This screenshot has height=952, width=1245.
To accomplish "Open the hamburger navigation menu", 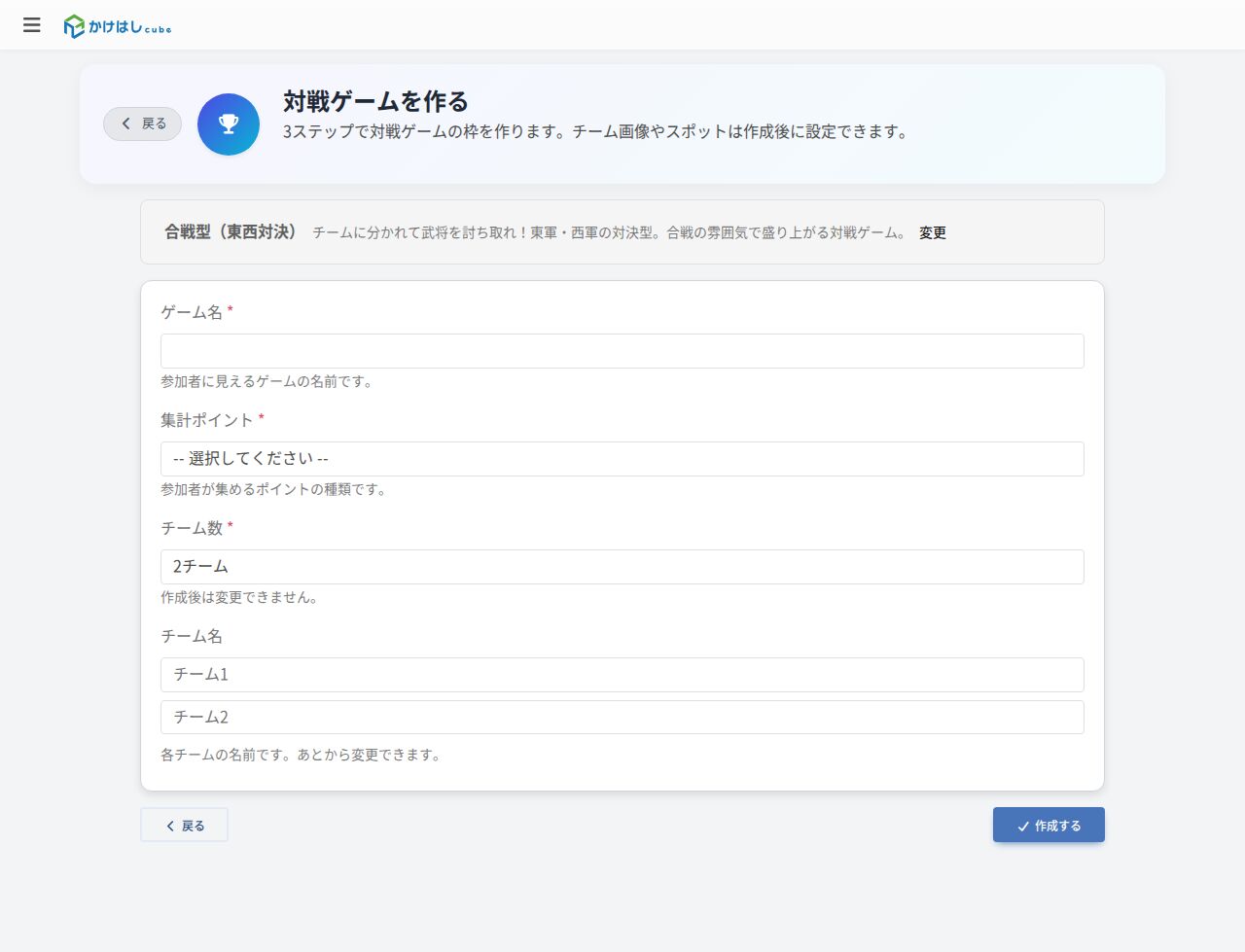I will [32, 25].
